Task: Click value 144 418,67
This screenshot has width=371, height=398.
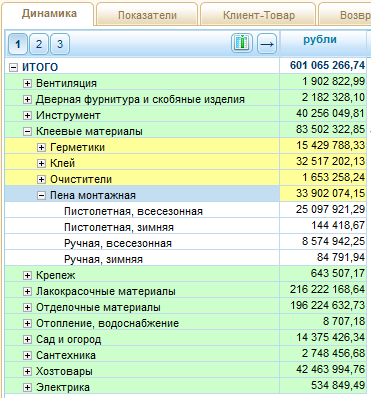Action: [x=338, y=225]
